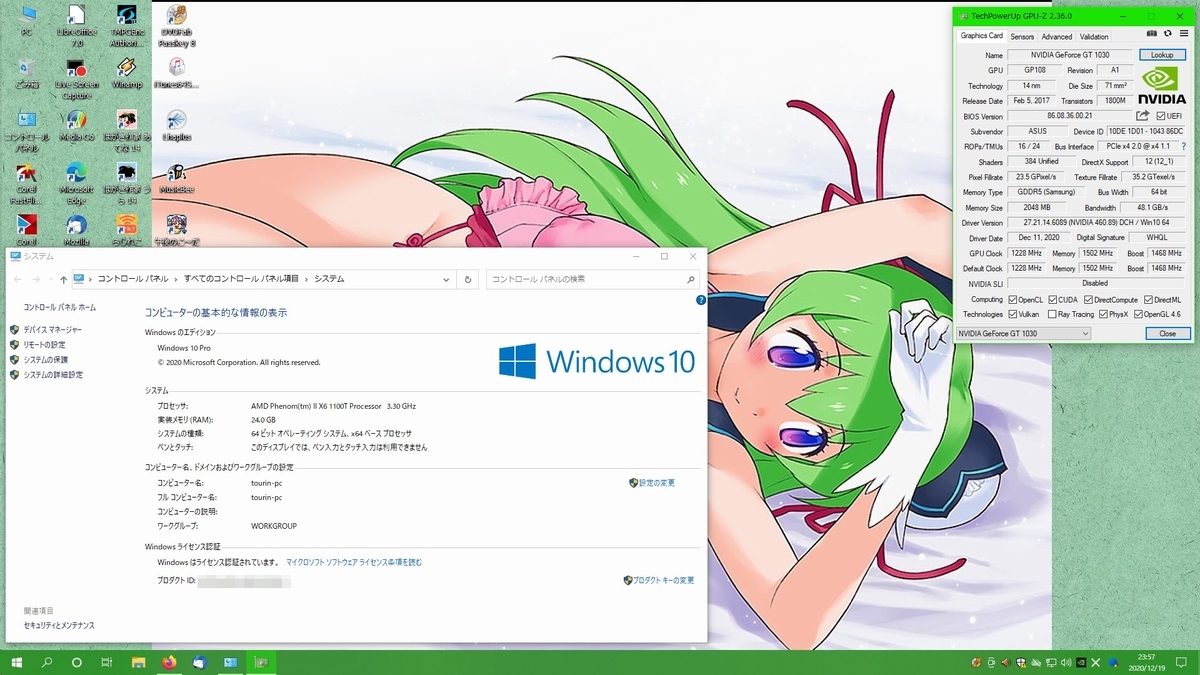
Task: Click help icon in System window
Action: 700,300
